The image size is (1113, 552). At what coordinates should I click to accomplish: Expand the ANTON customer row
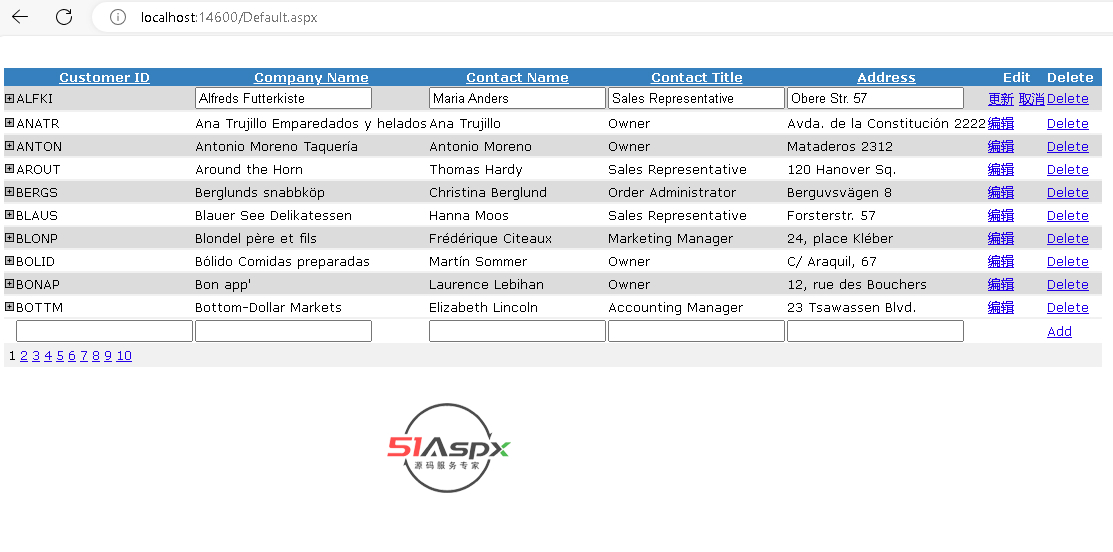tap(9, 145)
